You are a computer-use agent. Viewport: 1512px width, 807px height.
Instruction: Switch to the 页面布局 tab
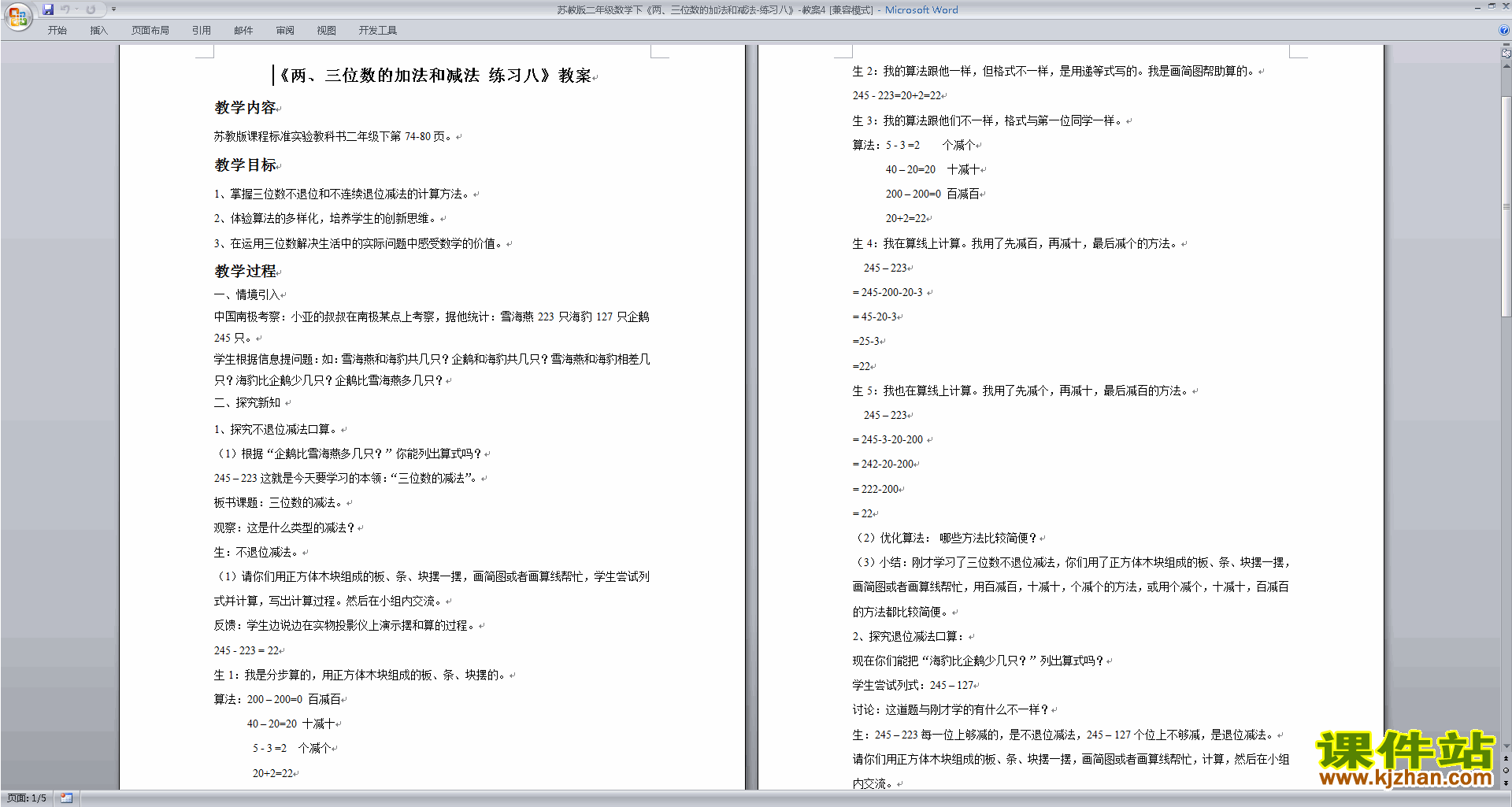click(150, 30)
